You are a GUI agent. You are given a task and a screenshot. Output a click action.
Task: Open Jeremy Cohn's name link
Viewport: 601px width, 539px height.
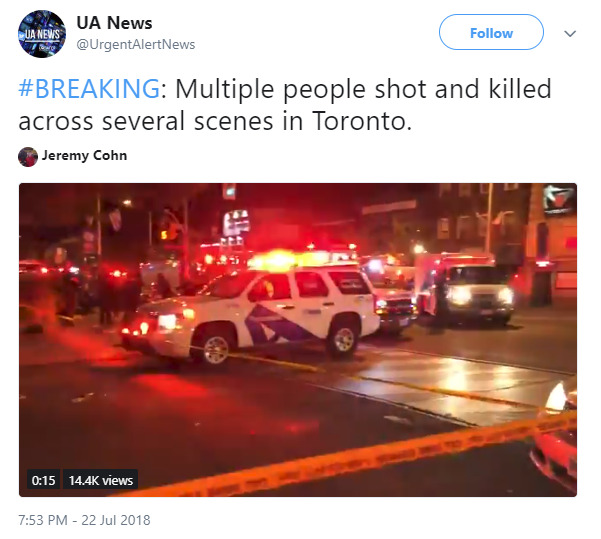pyautogui.click(x=84, y=155)
